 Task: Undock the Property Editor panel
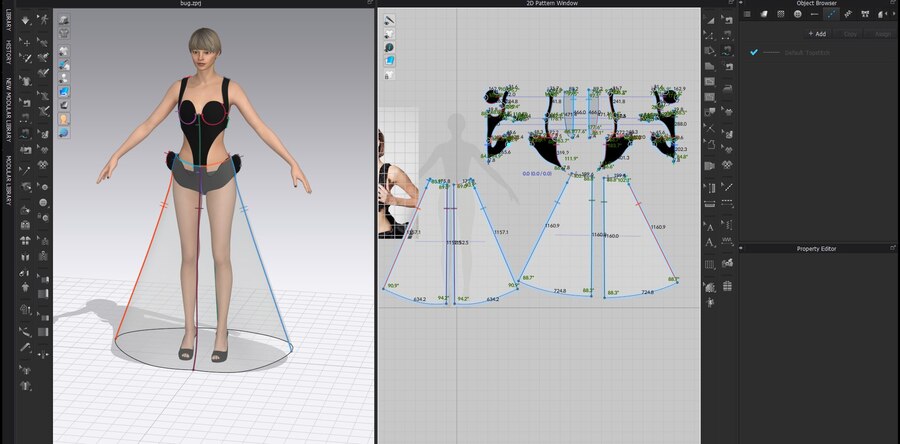click(x=893, y=248)
